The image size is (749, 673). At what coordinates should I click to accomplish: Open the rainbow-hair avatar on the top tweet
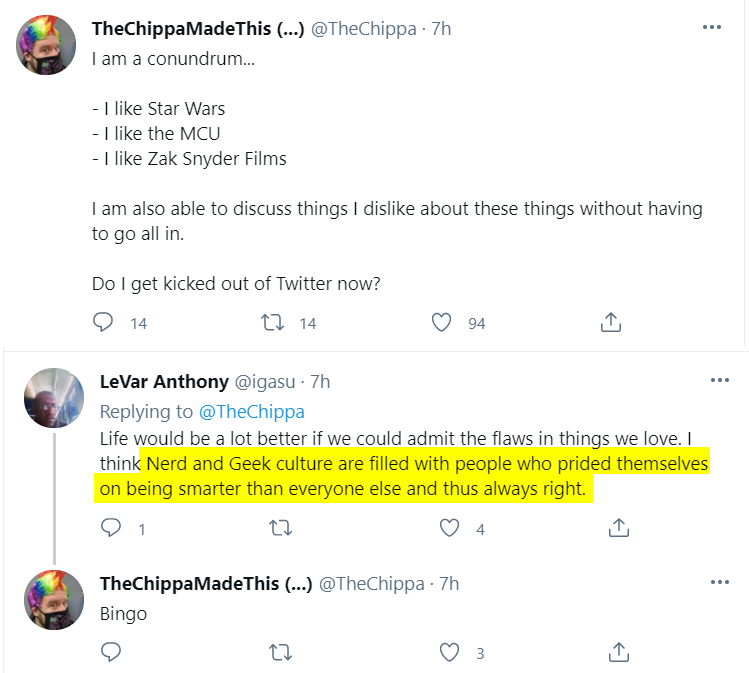[x=46, y=45]
